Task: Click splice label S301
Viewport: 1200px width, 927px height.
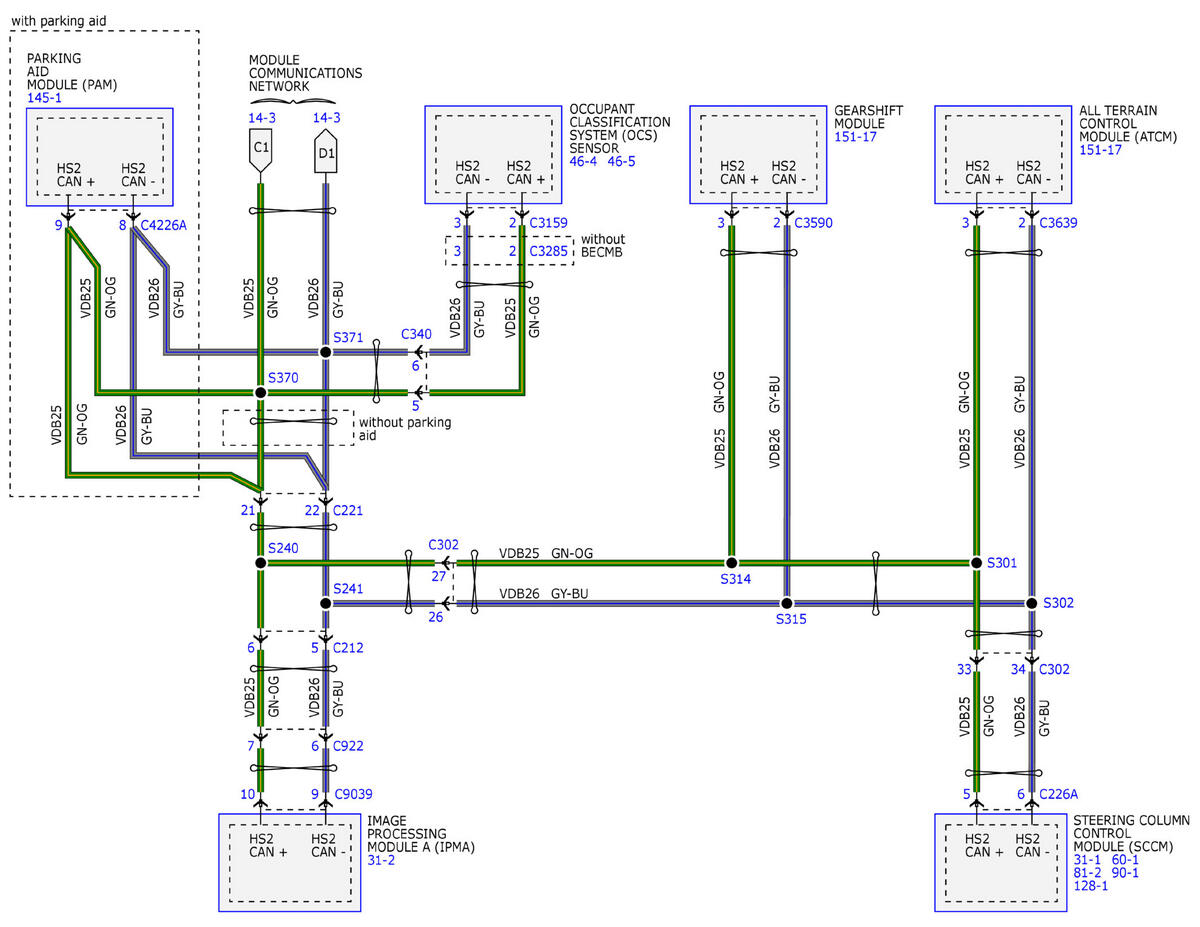Action: point(1001,563)
